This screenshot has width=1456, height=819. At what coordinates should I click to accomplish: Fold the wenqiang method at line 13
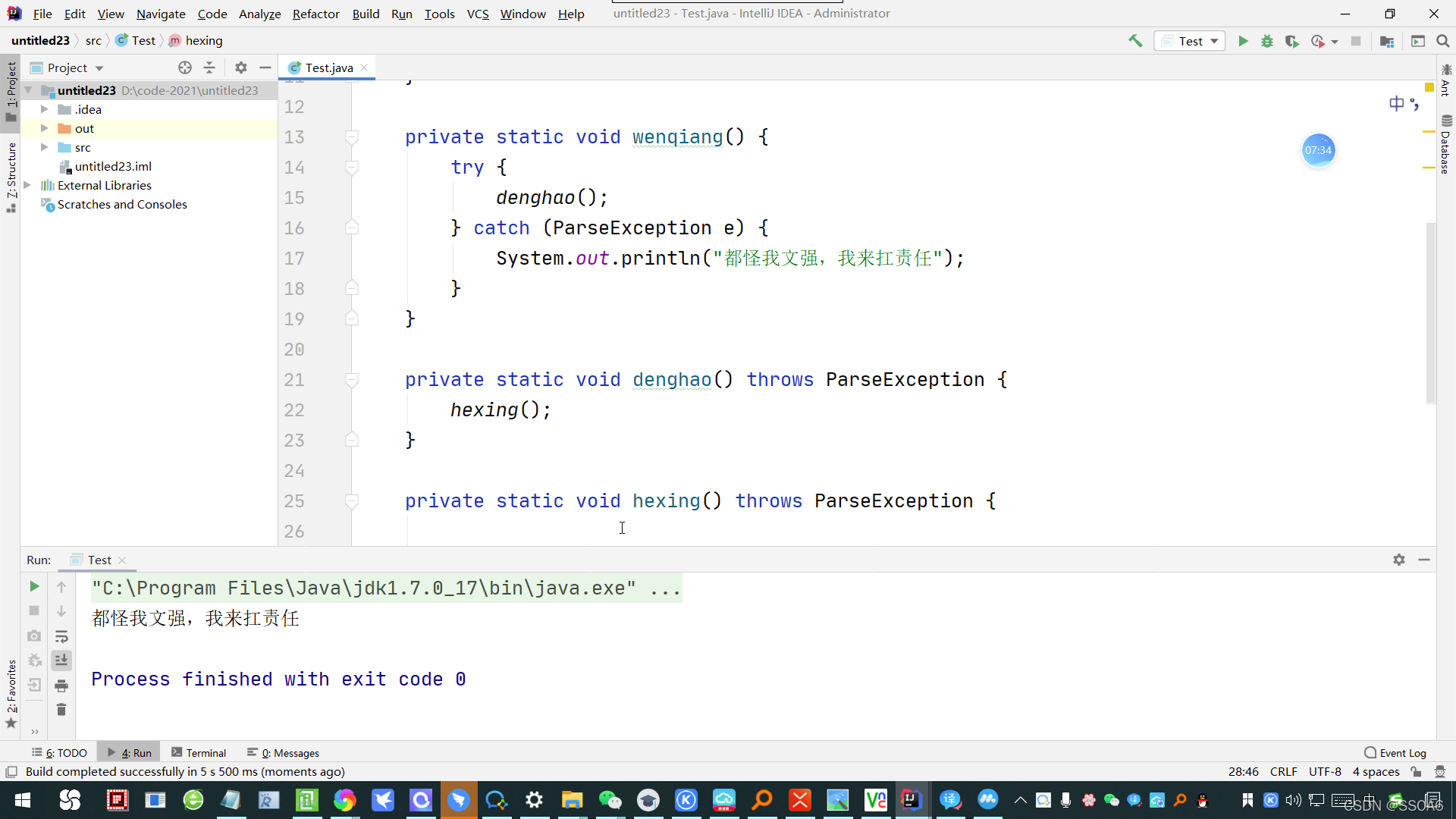[x=352, y=137]
